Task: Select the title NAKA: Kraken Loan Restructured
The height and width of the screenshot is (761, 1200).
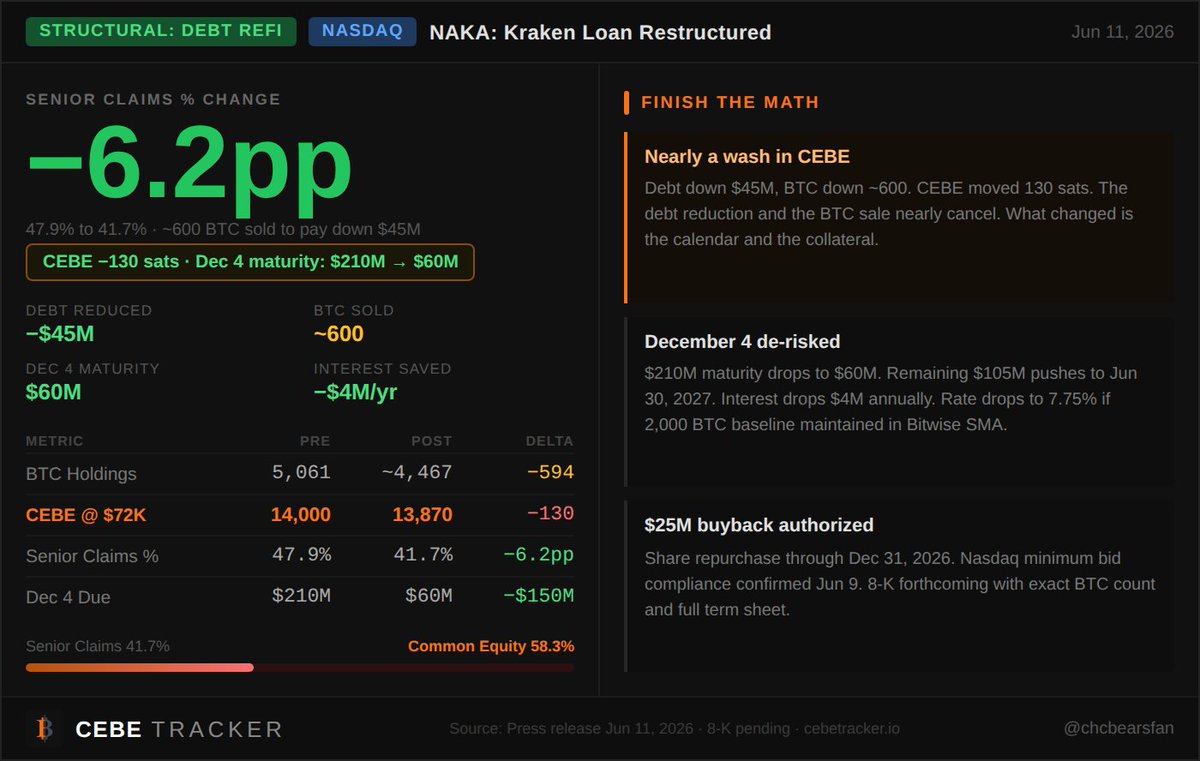Action: pyautogui.click(x=600, y=32)
